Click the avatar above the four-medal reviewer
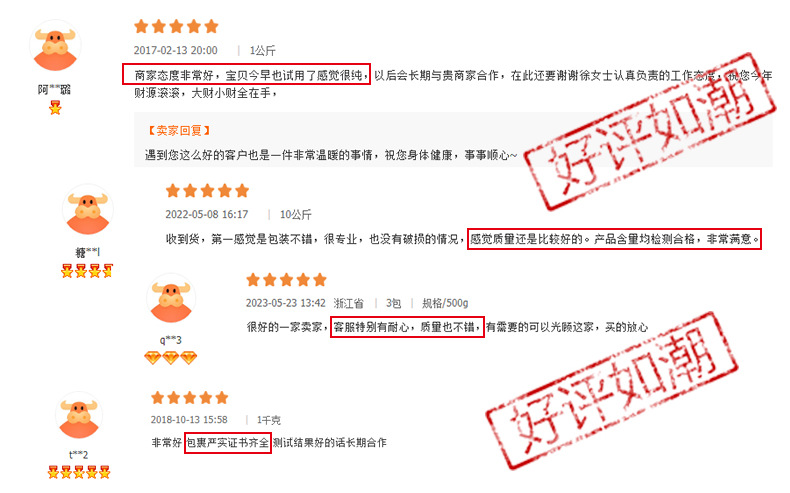Screen dimensions: 790x493 coord(88,209)
